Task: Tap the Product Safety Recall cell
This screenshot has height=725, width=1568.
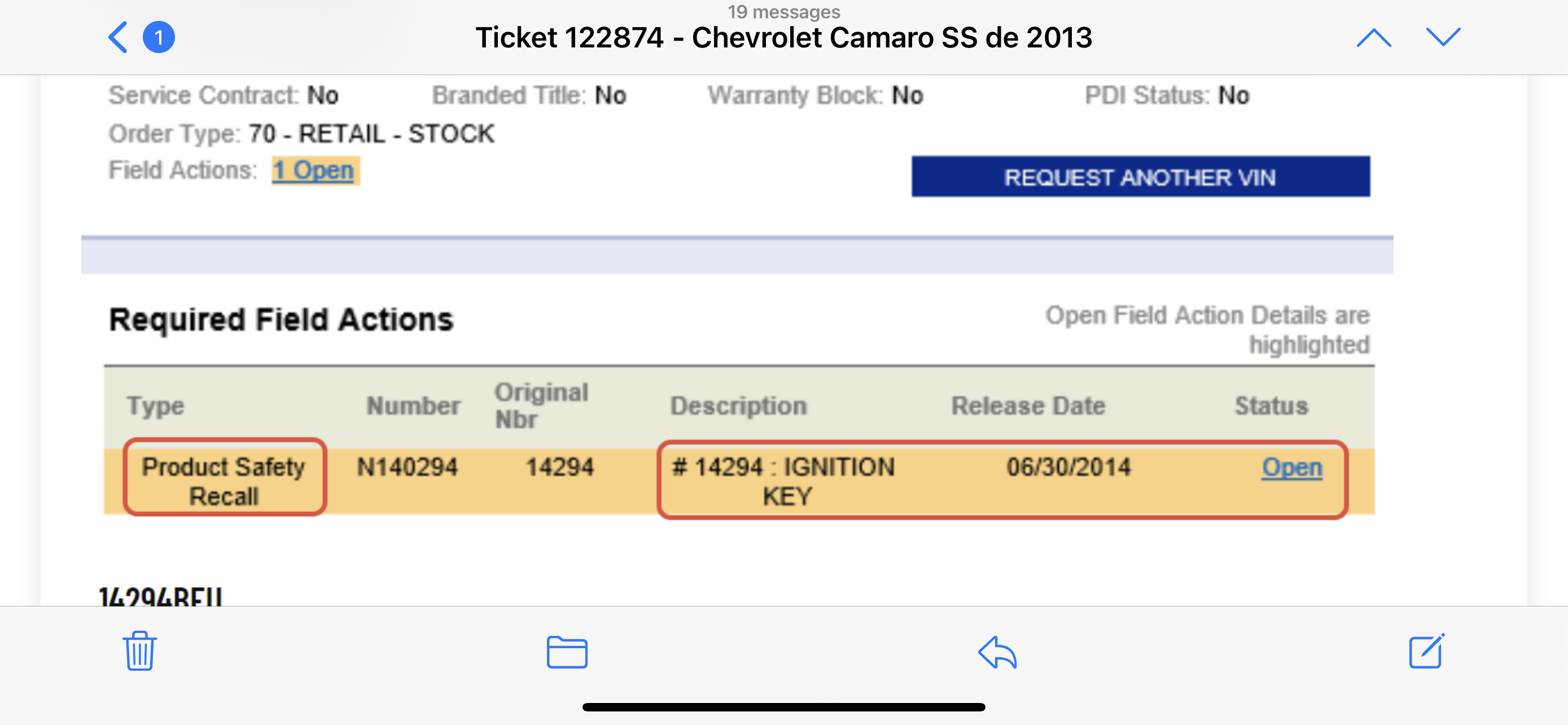Action: [x=224, y=481]
